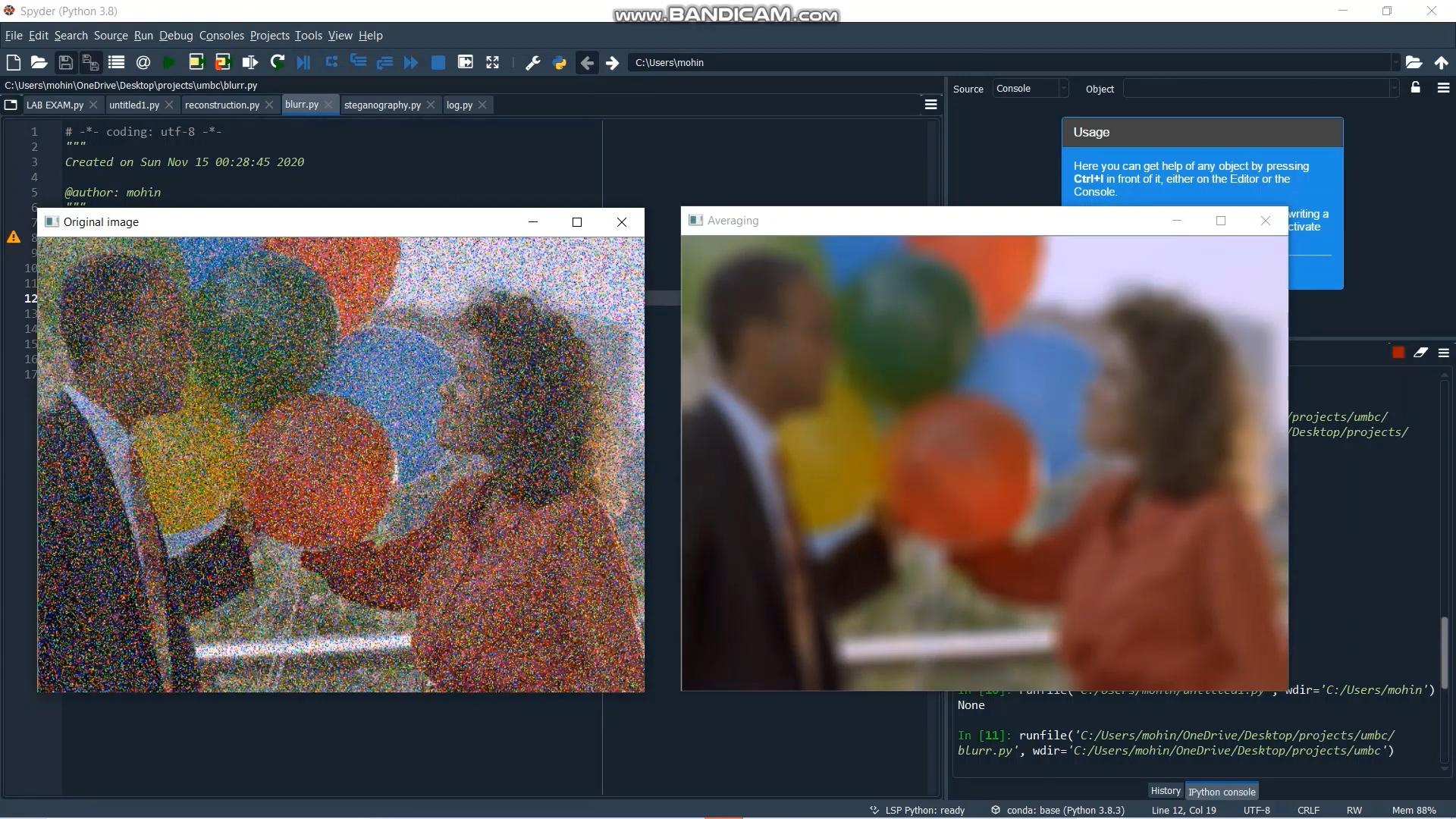Image resolution: width=1456 pixels, height=819 pixels.
Task: Run file with green play button
Action: tap(169, 63)
